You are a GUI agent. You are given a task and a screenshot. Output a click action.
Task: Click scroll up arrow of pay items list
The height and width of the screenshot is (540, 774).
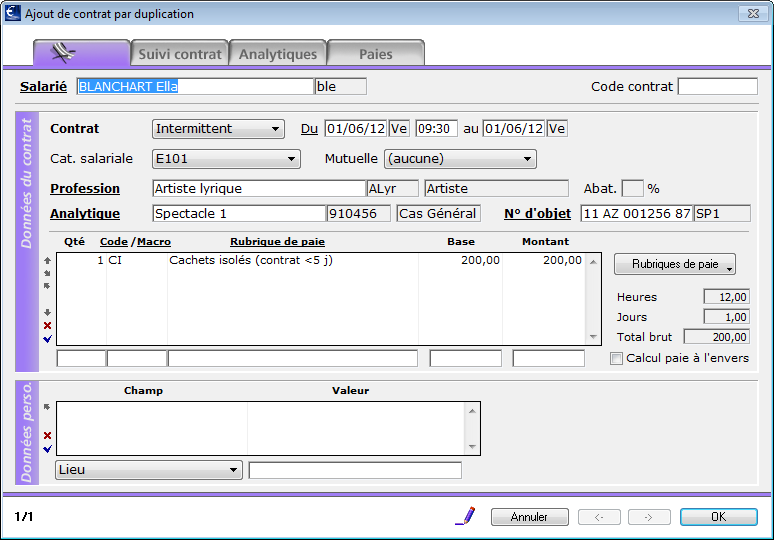593,262
